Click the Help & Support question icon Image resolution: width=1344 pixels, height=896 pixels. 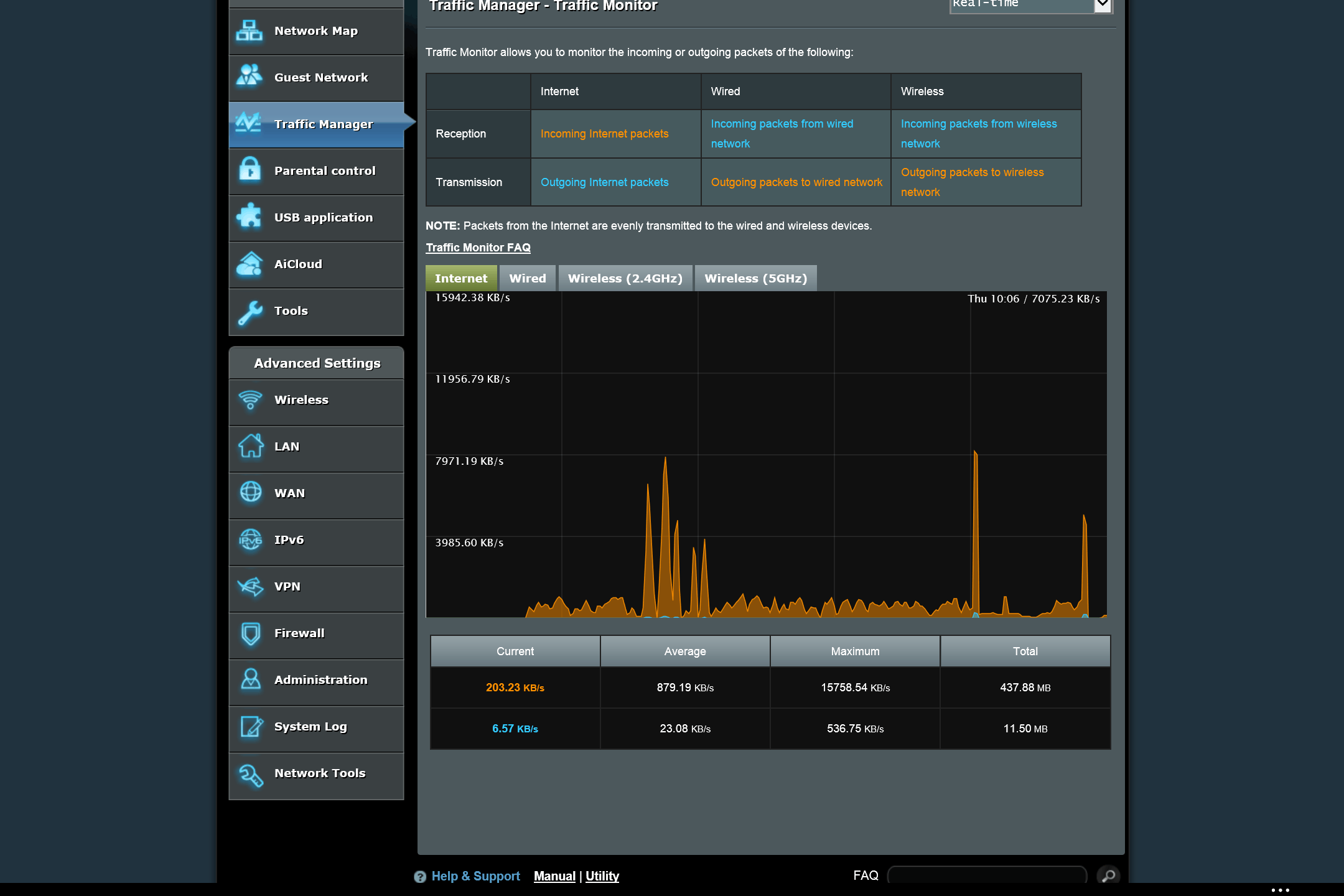[420, 877]
